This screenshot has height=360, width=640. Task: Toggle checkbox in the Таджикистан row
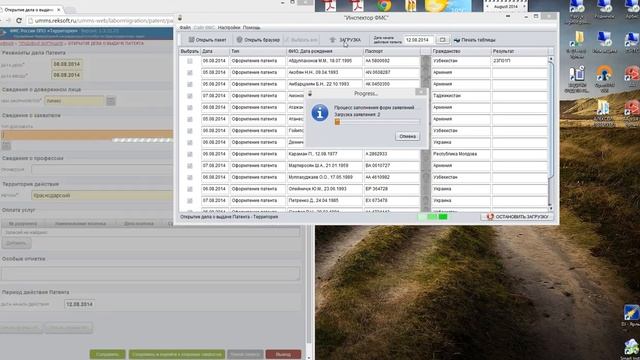190,96
